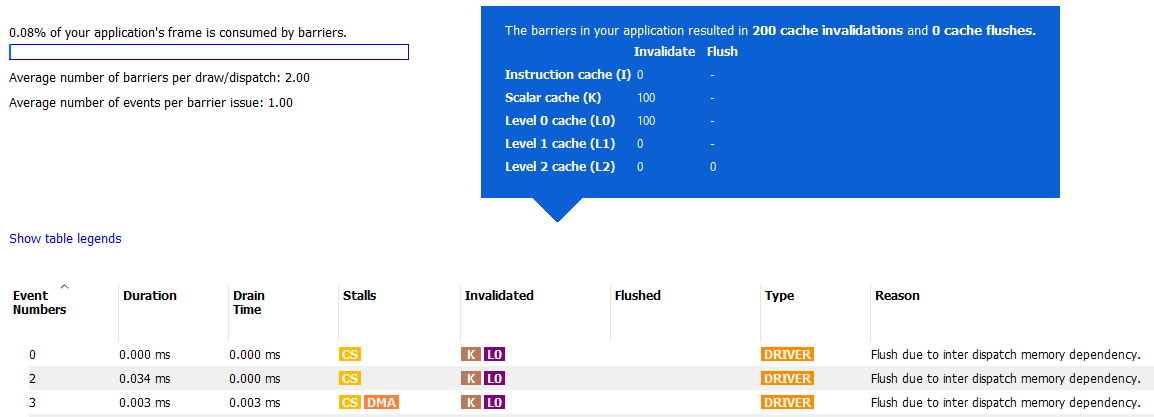This screenshot has height=417, width=1154.
Task: Click the barrier frame consumption progress bar
Action: pyautogui.click(x=209, y=52)
